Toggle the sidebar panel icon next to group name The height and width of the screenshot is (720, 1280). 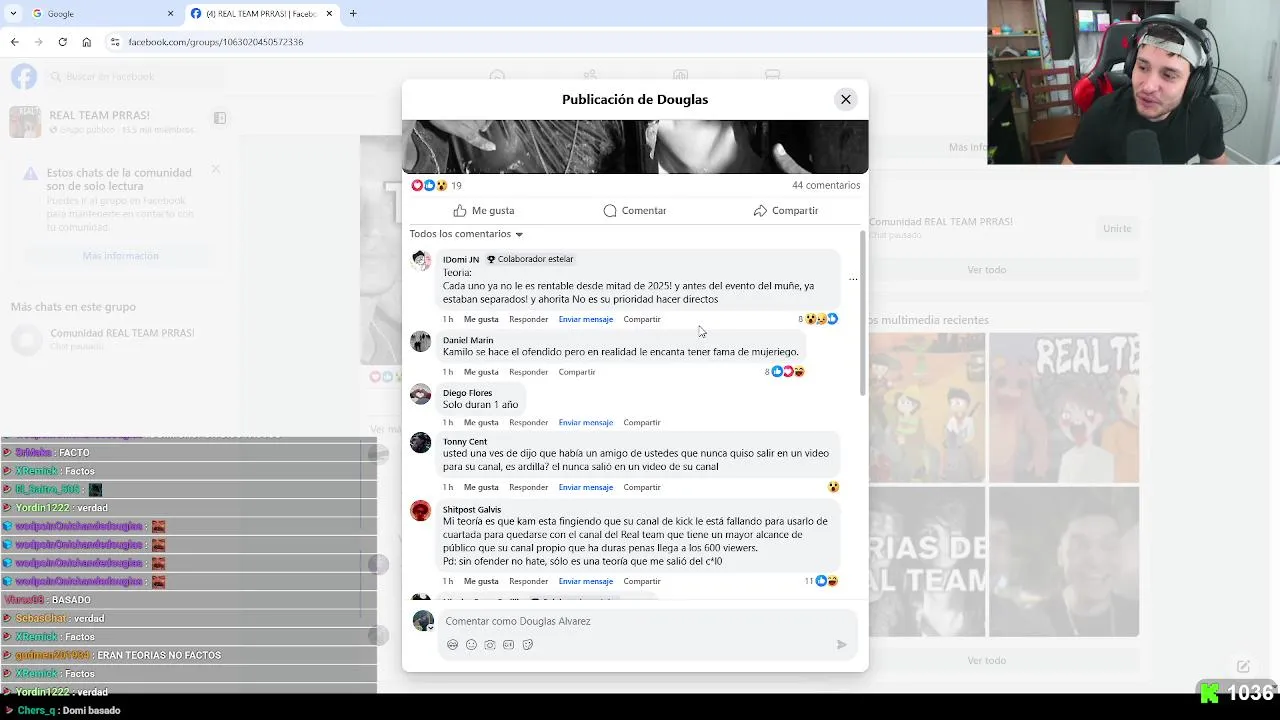(x=220, y=118)
